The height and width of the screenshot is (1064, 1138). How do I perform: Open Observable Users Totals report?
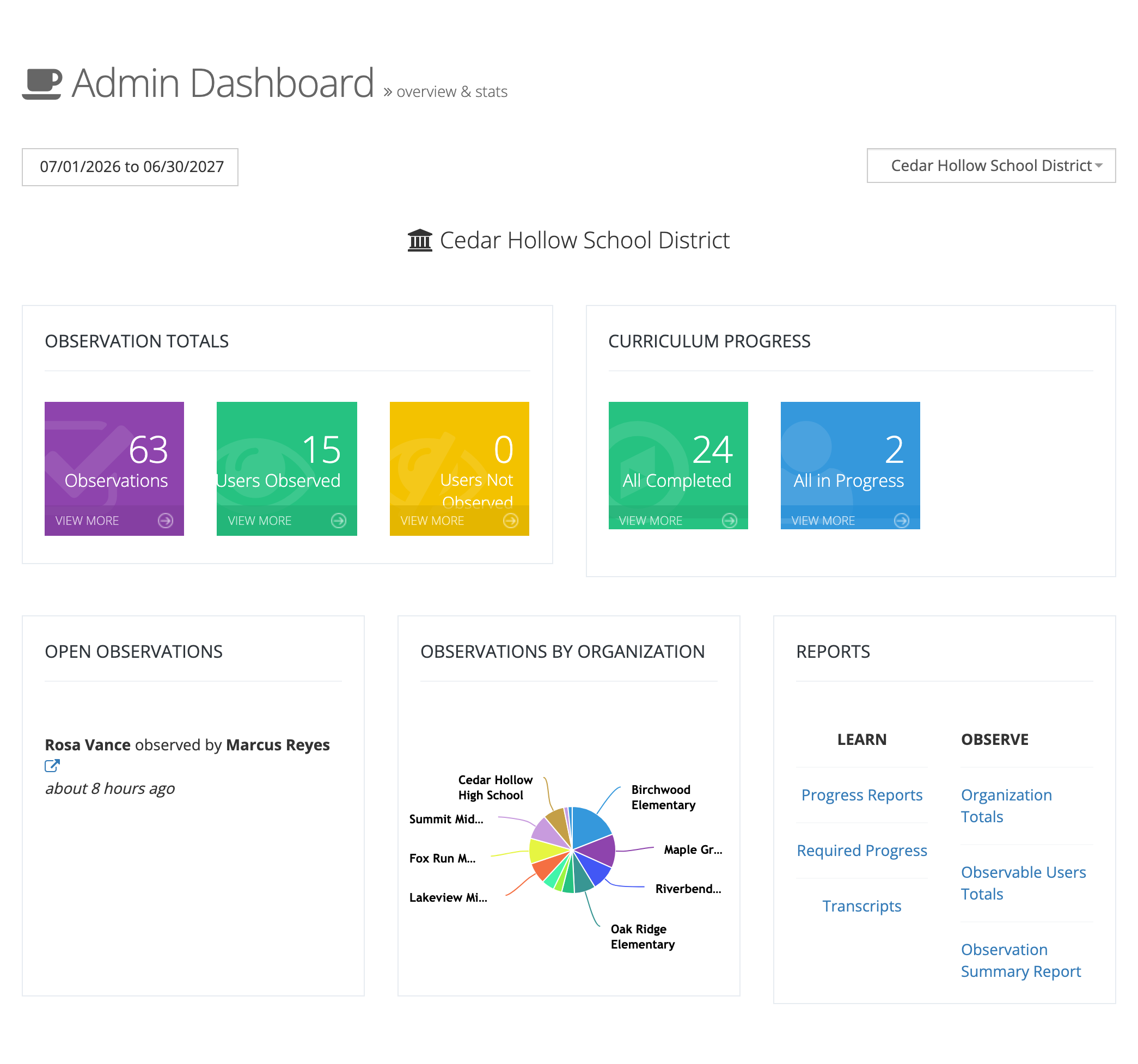(x=1023, y=884)
